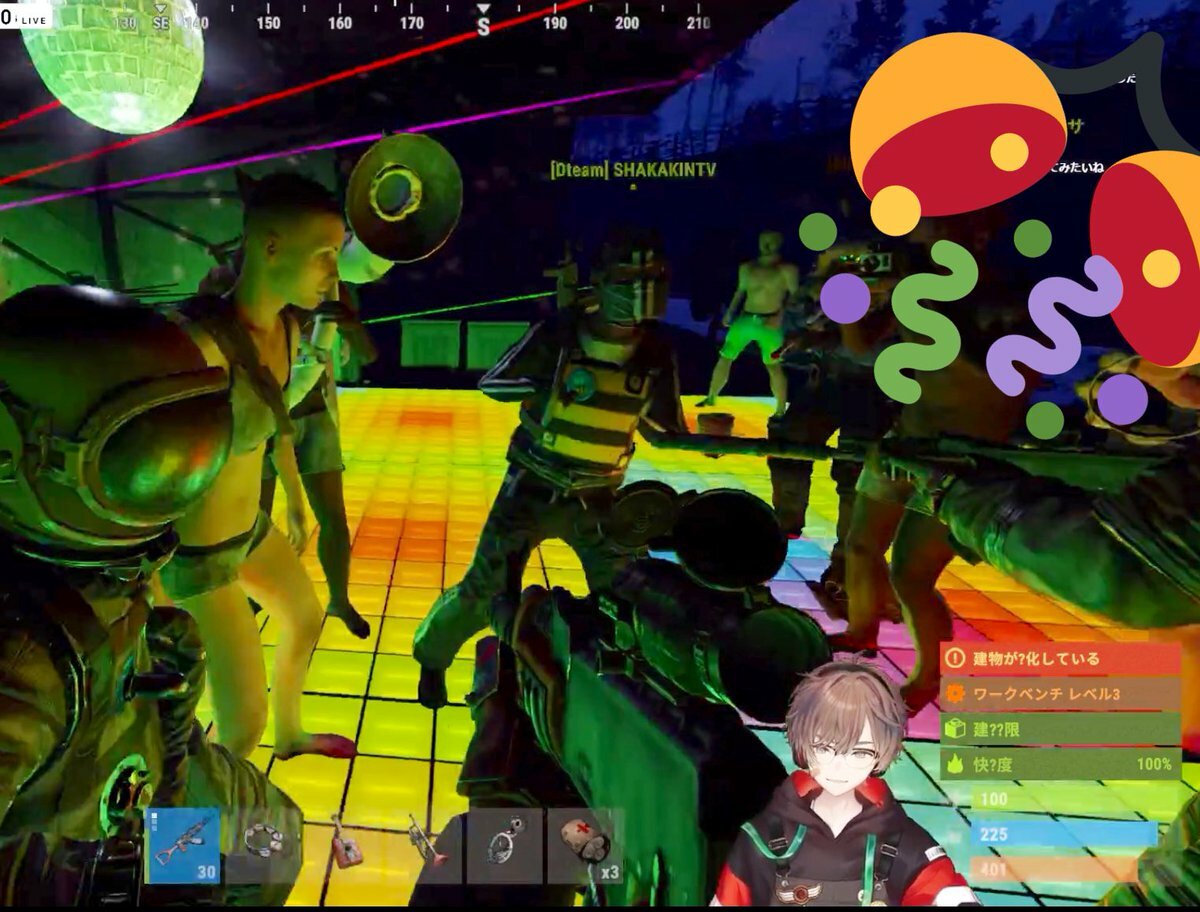
Task: Select the pan flute hotbar slot
Action: [505, 845]
